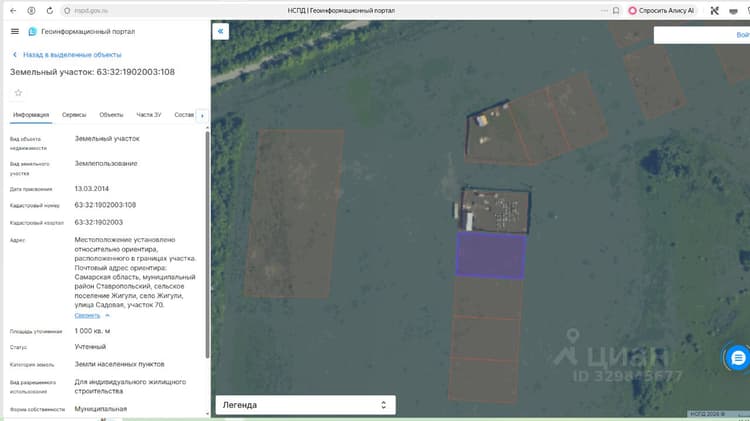The width and height of the screenshot is (750, 421).
Task: Click the info panel vertical scrollbar
Action: tap(207, 244)
